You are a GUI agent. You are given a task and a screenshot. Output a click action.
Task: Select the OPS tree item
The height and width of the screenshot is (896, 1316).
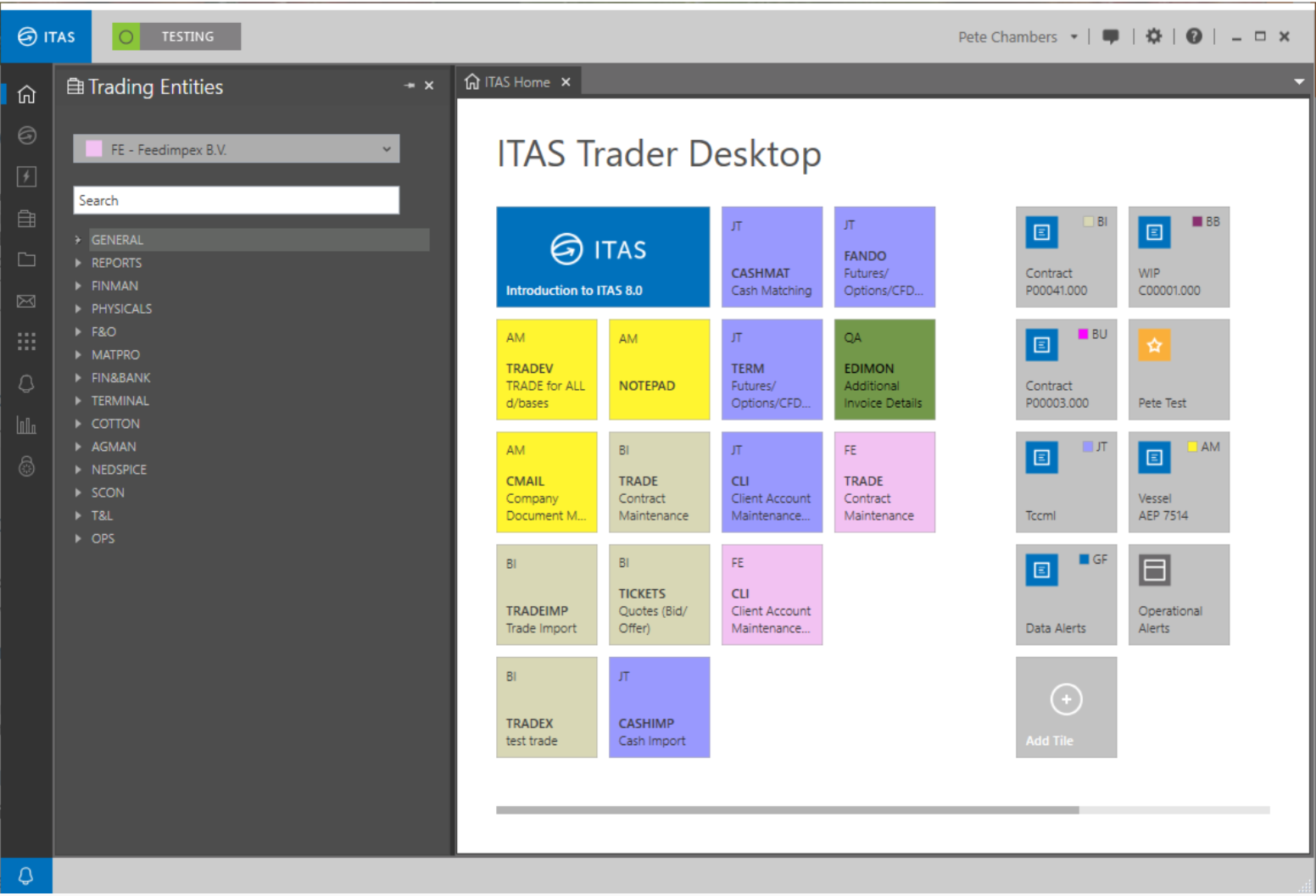(103, 538)
